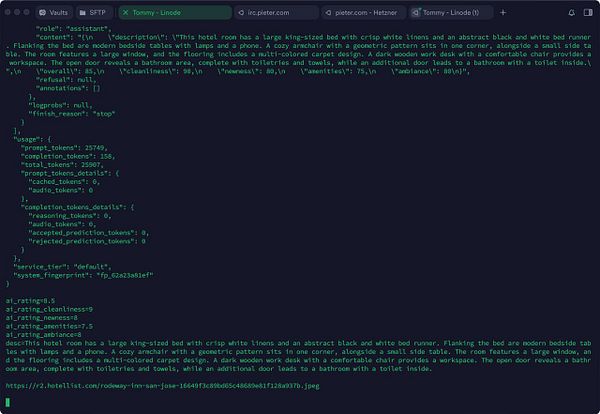This screenshot has height=414, width=600.
Task: Click the "logprobs": null line
Action: (60, 105)
